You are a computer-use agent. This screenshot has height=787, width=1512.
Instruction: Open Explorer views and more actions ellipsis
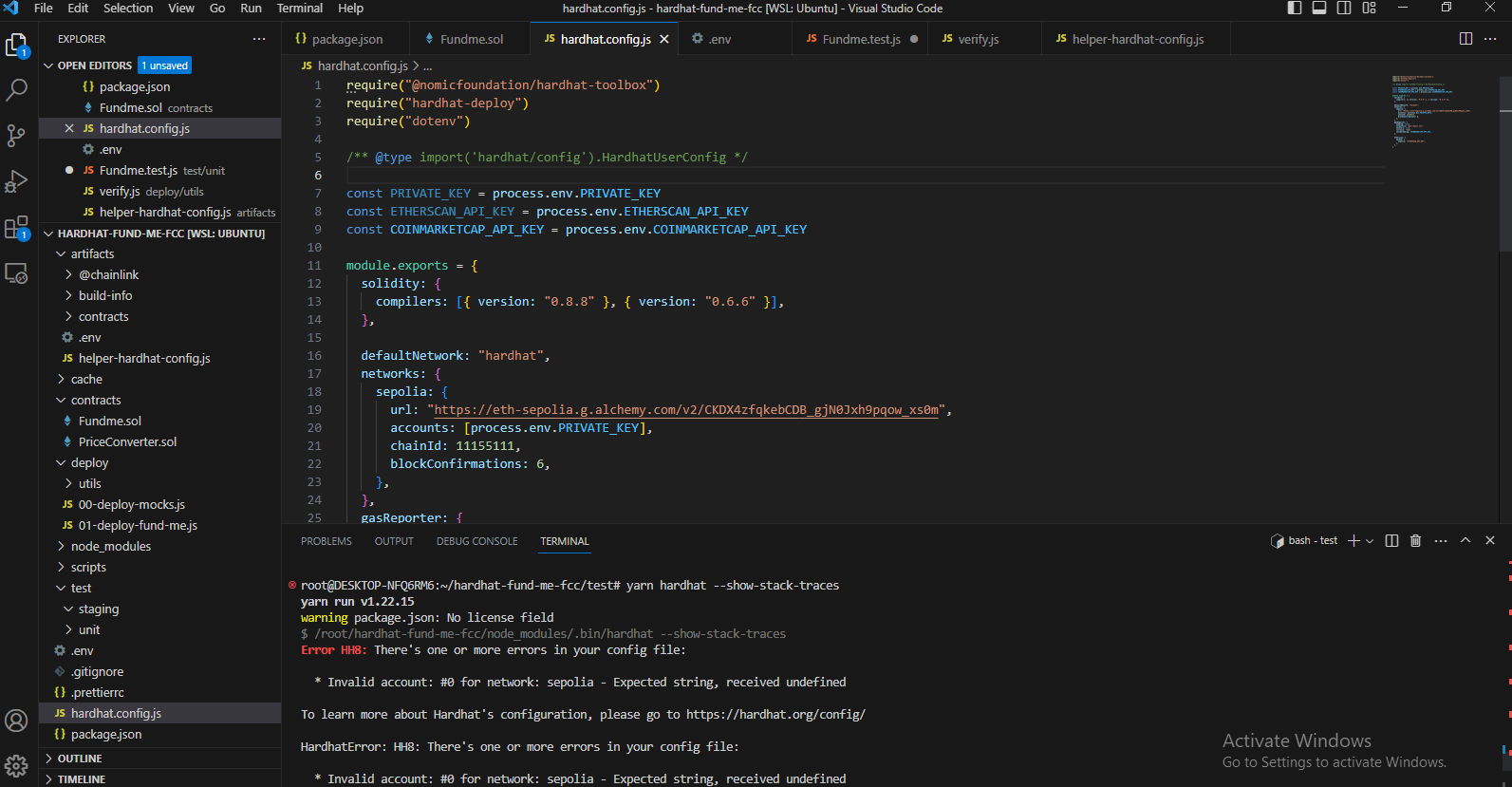pos(259,39)
